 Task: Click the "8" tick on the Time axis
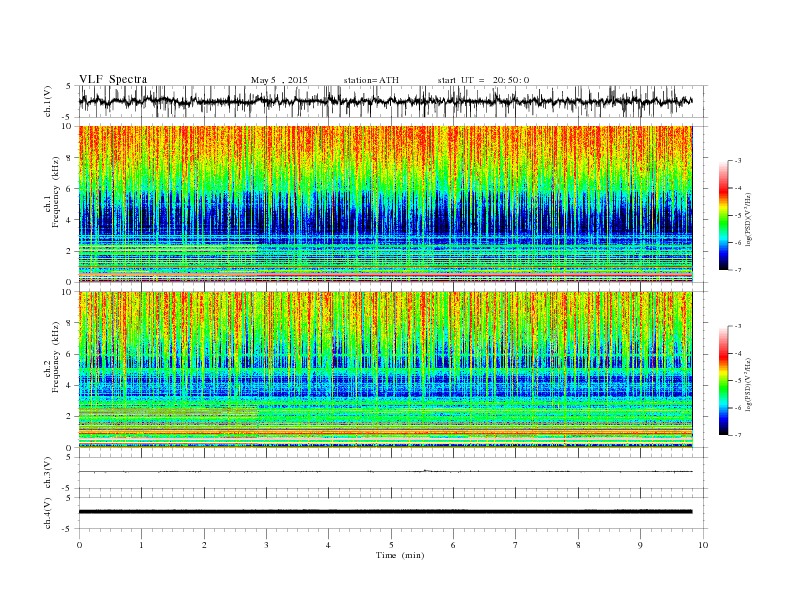click(578, 545)
